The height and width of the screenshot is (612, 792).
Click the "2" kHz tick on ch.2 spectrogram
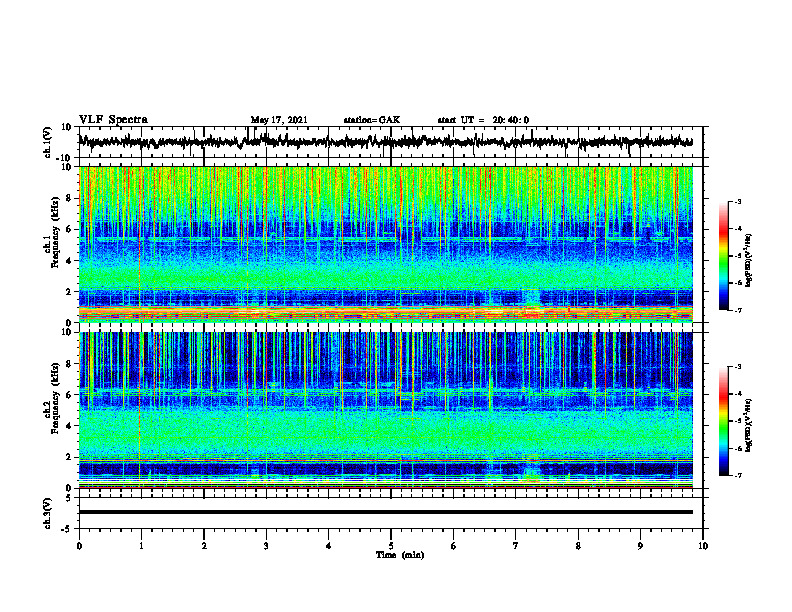[69, 457]
